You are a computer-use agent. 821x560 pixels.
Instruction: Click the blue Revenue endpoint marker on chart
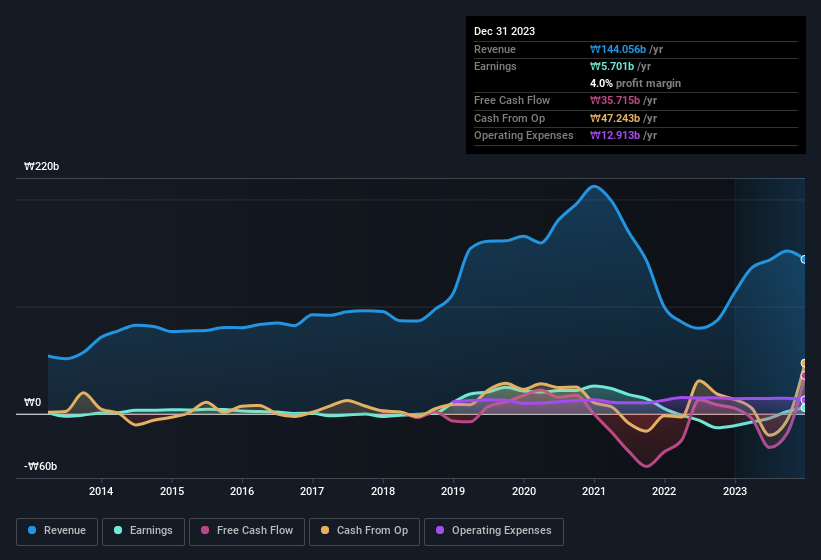tap(804, 259)
